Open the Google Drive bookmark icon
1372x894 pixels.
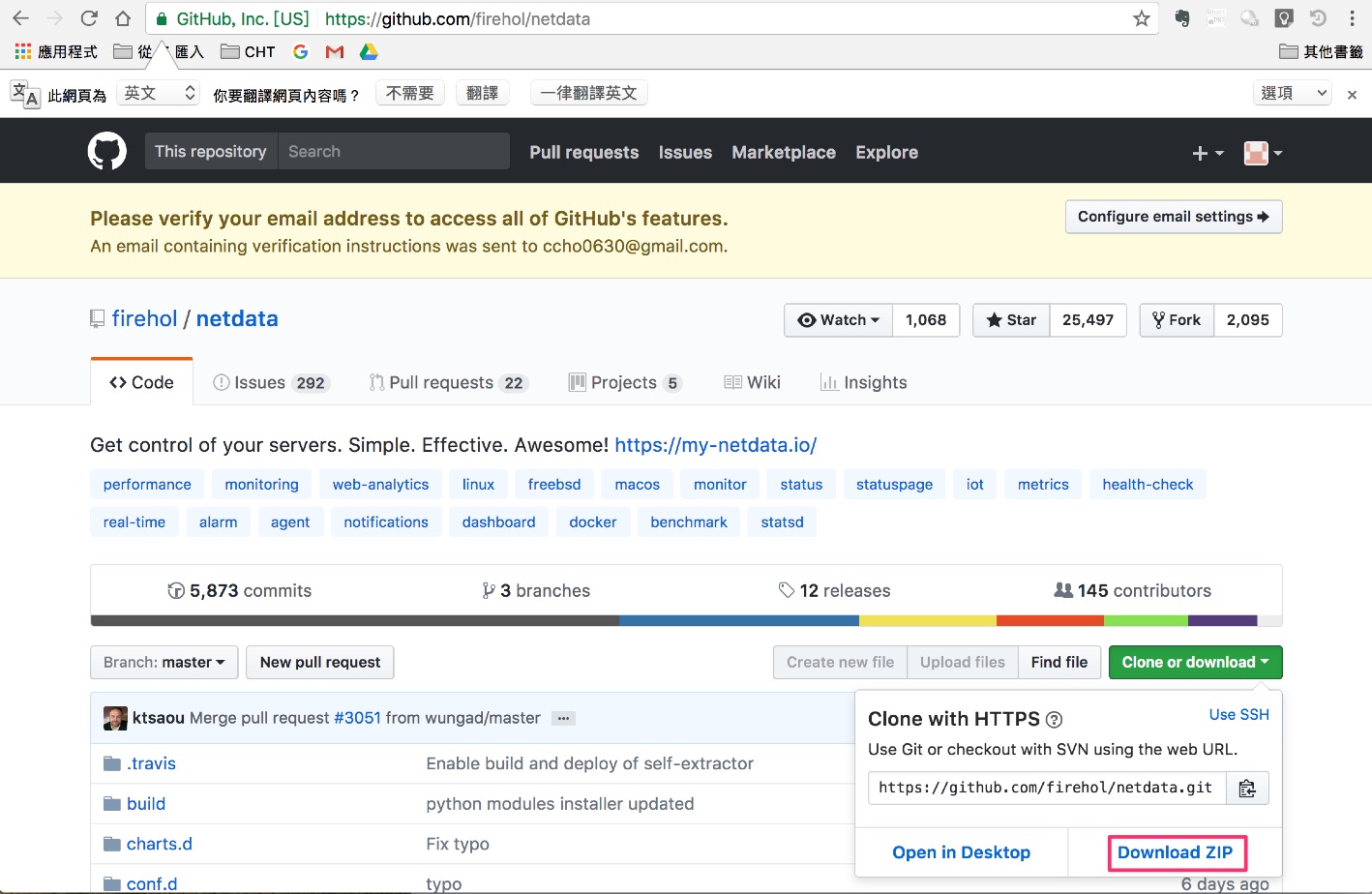(369, 51)
